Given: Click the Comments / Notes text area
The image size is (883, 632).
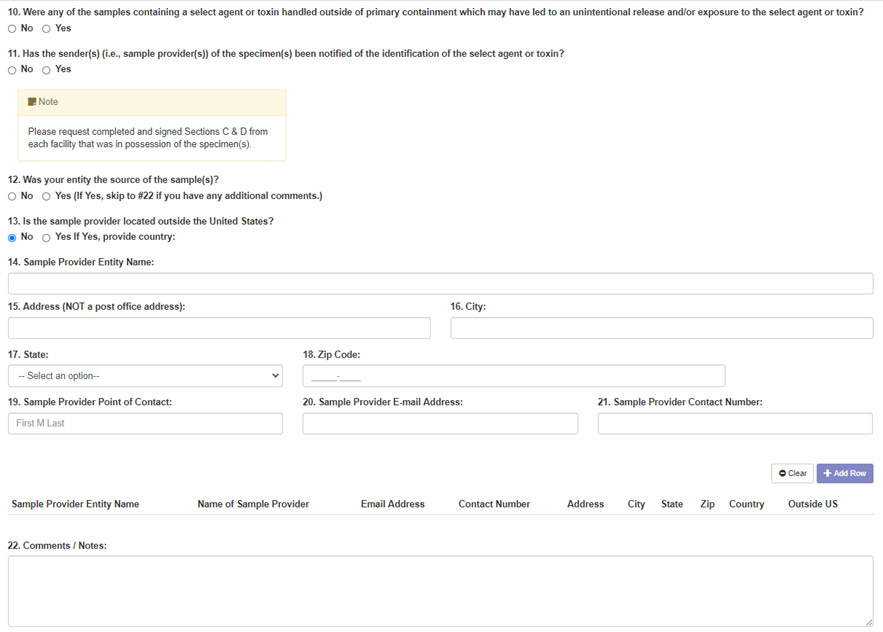Looking at the screenshot, I should [x=440, y=591].
